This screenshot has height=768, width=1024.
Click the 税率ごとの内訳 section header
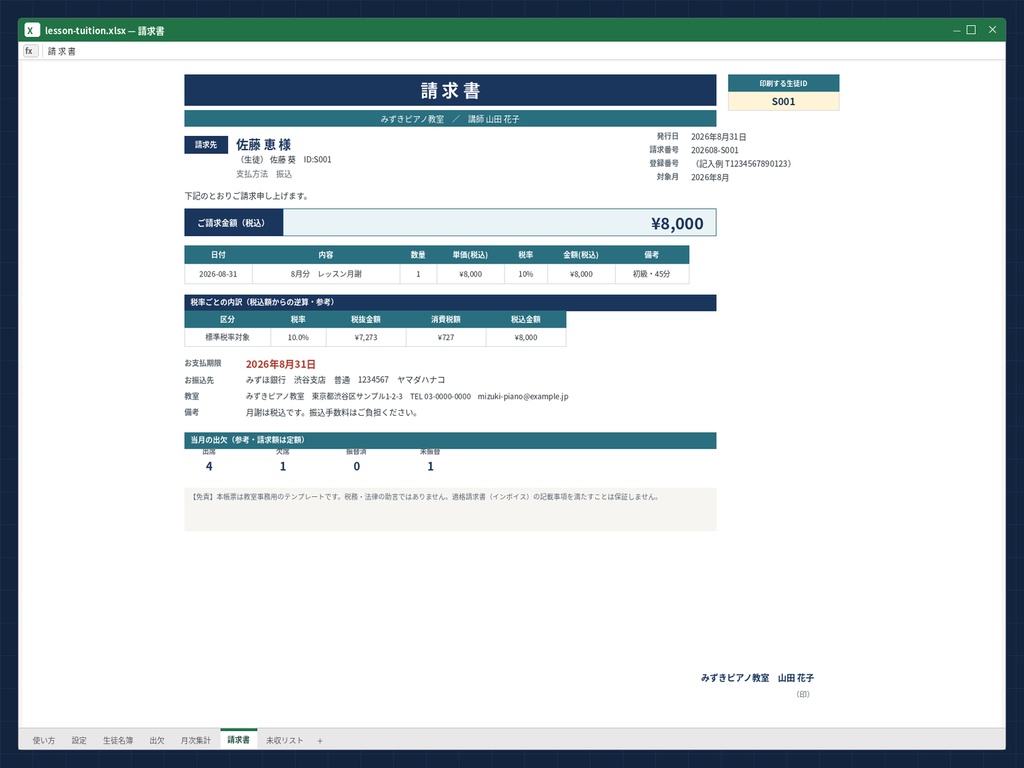coord(450,302)
